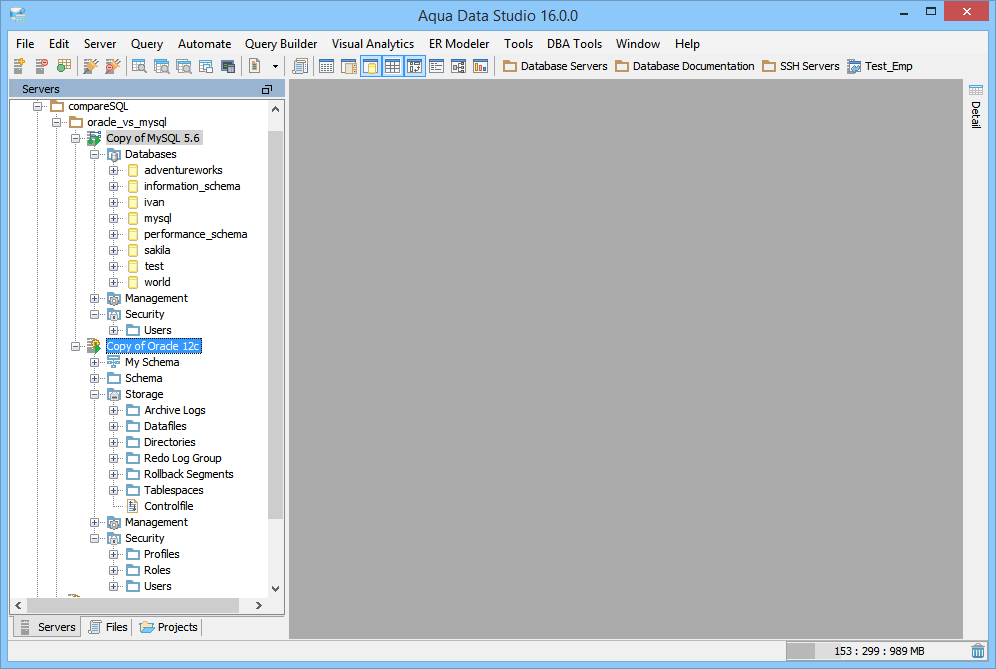Open SSH Servers bookmark folder
The width and height of the screenshot is (996, 669).
[x=801, y=66]
